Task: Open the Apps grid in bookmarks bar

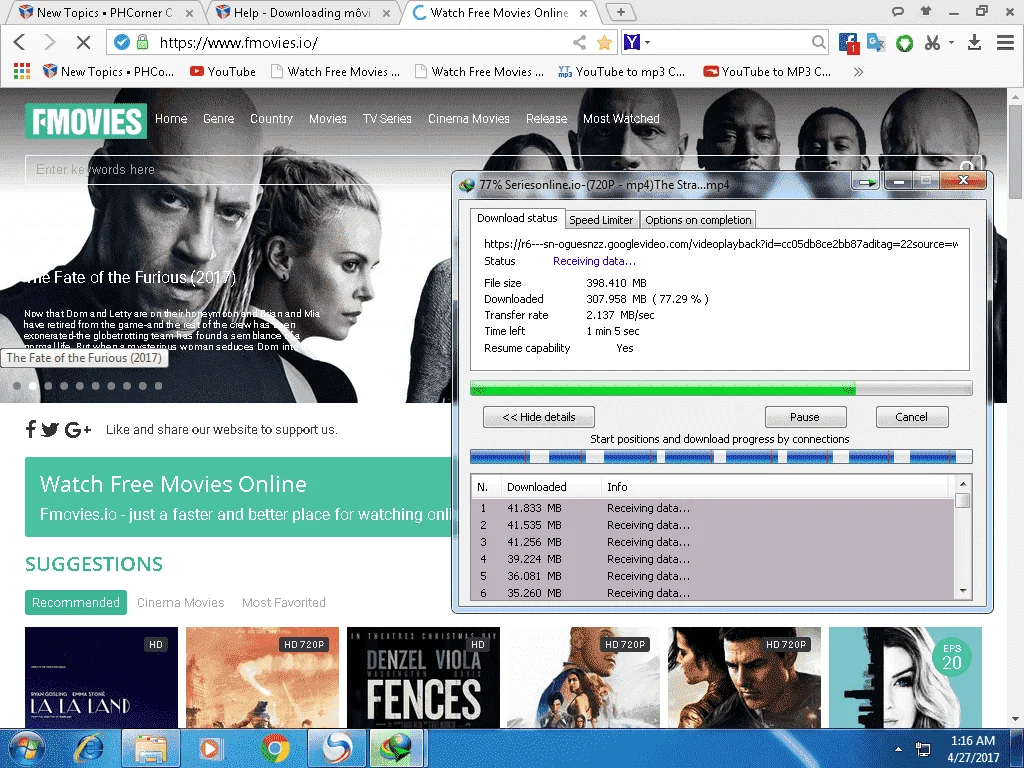Action: [x=22, y=71]
